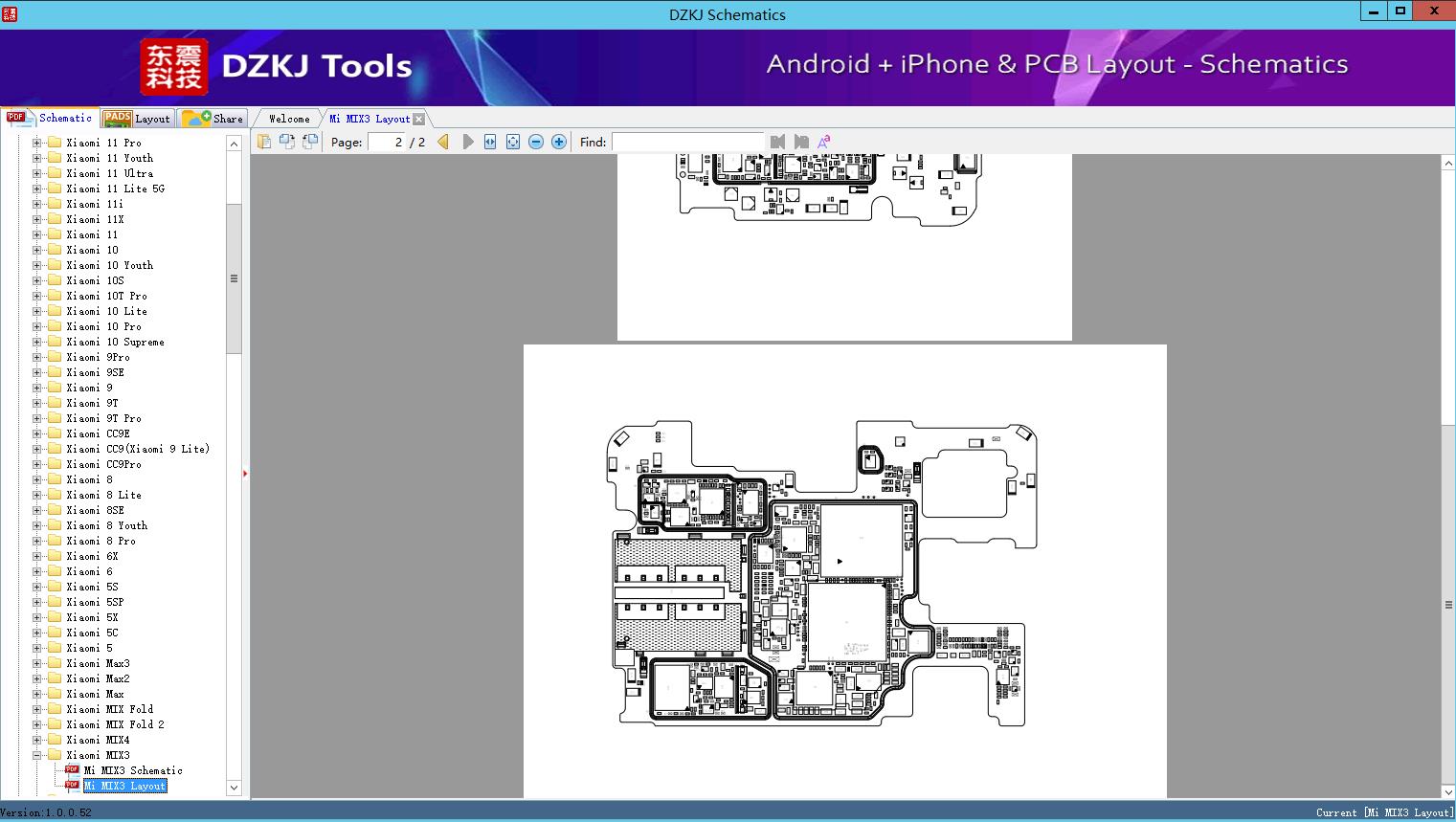Switch to the PADS Layout tab
The image size is (1456, 822).
pos(136,119)
